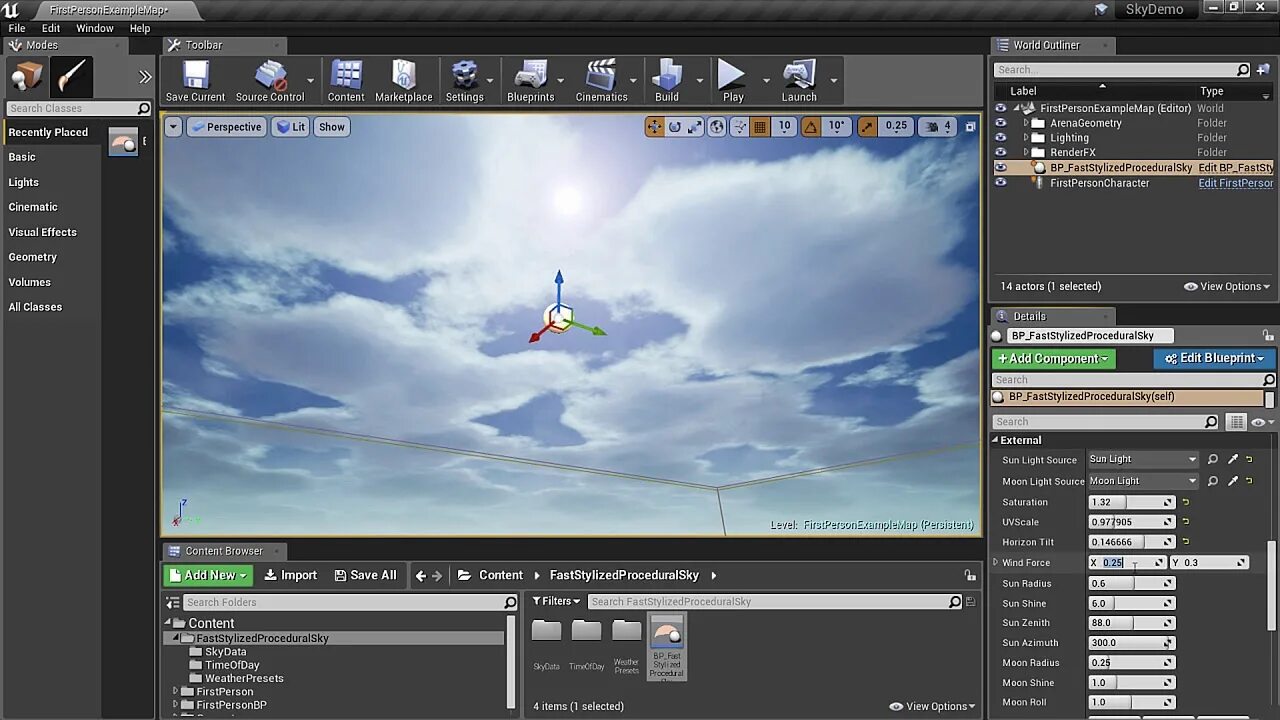Open the Settings toolbar icon
The image size is (1280, 720).
[464, 81]
